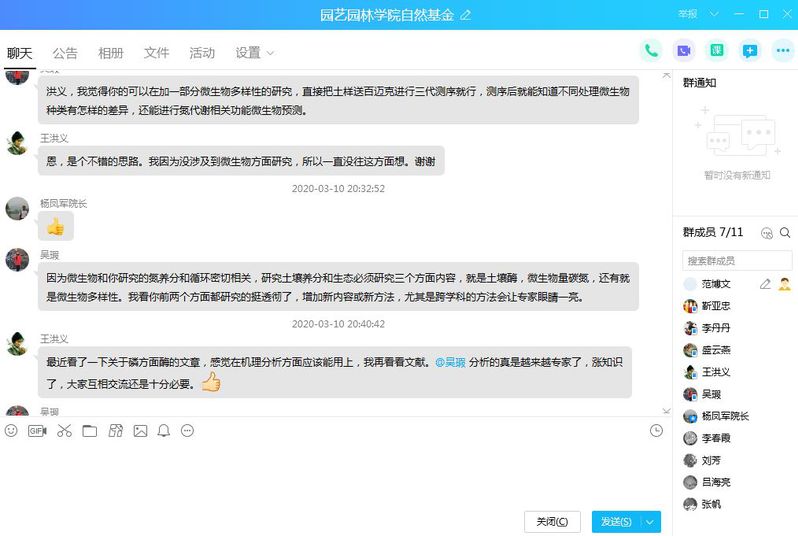Select member 杨凤军院长 in members list

pyautogui.click(x=724, y=416)
